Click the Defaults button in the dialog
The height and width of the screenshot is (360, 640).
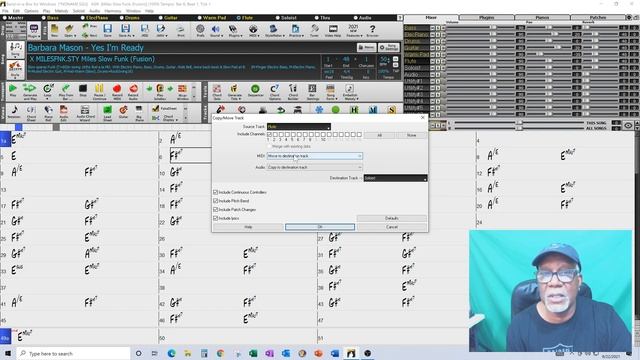392,218
